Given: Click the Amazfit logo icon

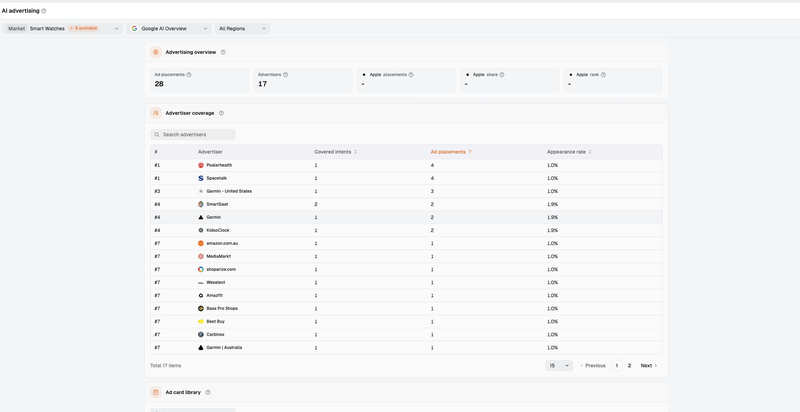Looking at the screenshot, I should [x=201, y=295].
